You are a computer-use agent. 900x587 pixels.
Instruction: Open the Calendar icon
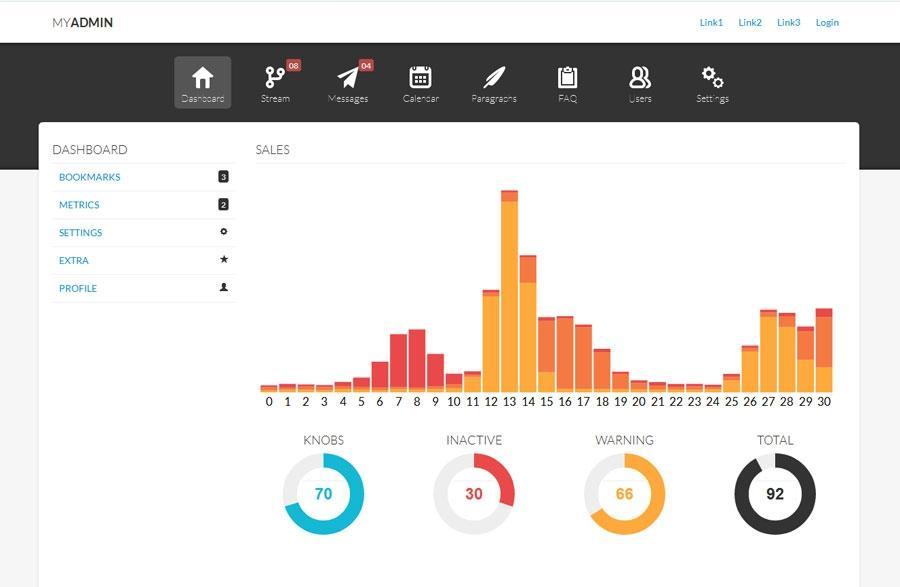[420, 77]
